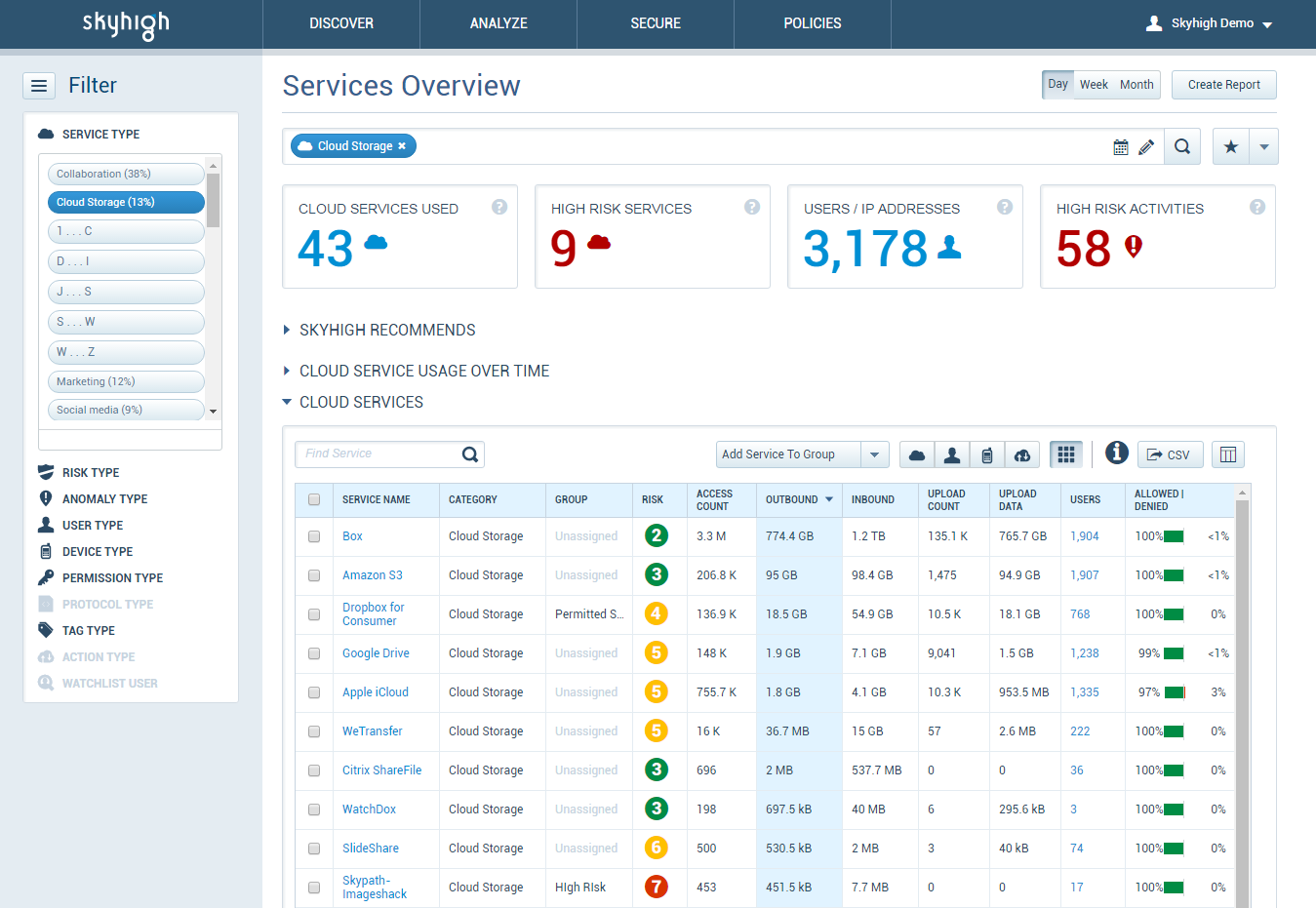Sort by the Outbound column arrow
1316x908 pixels.
pyautogui.click(x=829, y=499)
